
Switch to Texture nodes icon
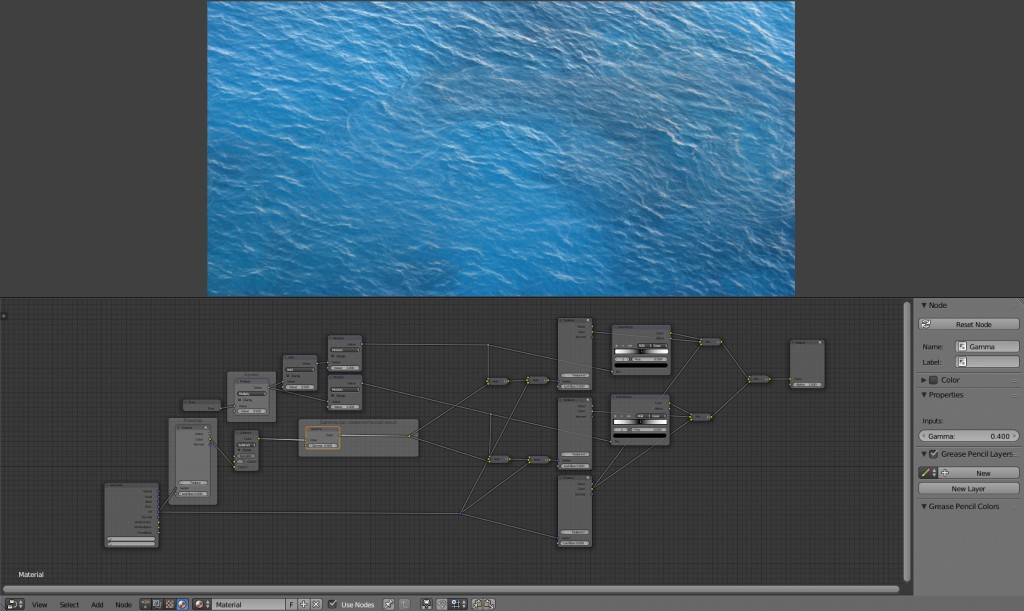[x=169, y=604]
